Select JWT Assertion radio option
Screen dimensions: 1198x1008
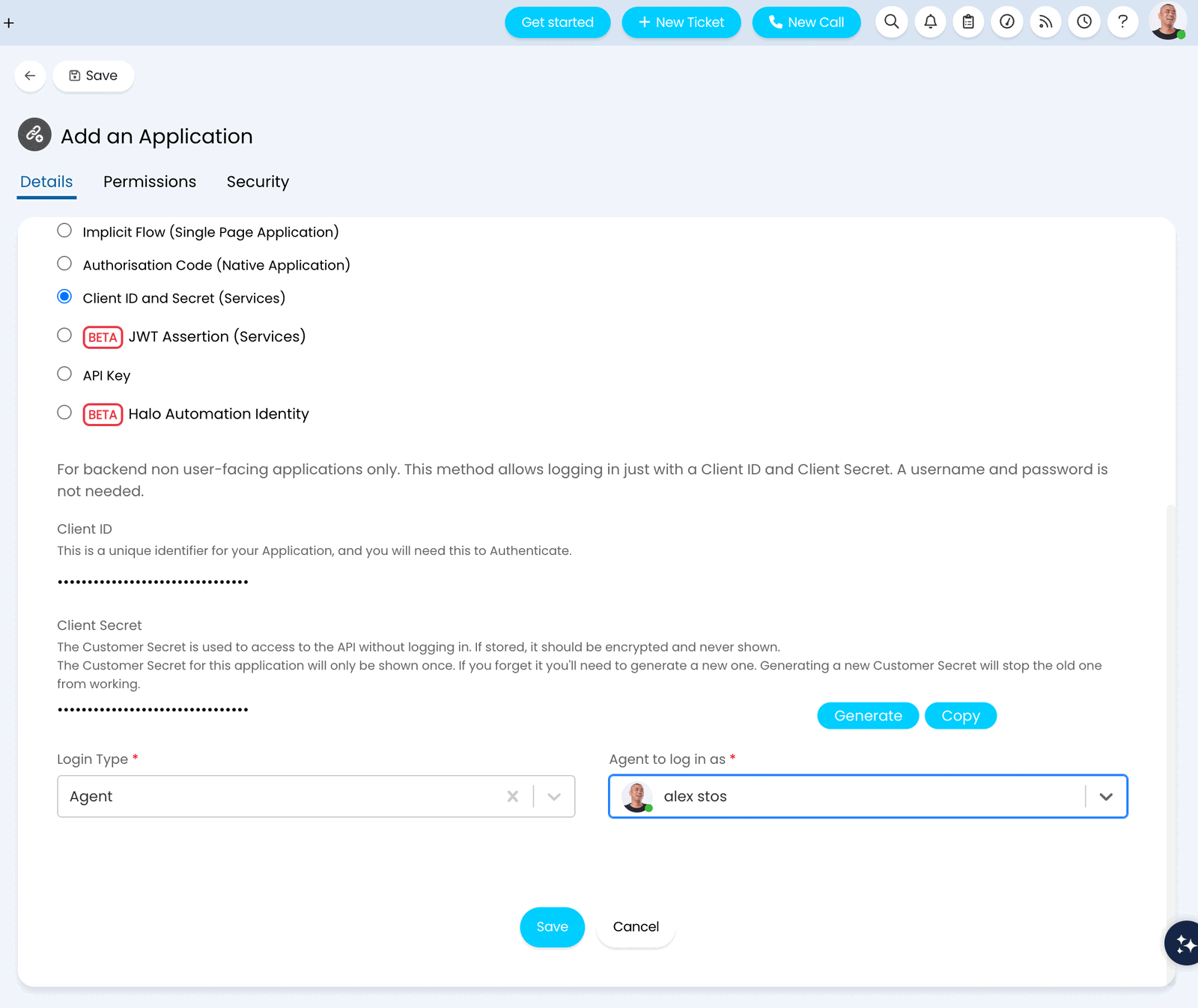64,336
